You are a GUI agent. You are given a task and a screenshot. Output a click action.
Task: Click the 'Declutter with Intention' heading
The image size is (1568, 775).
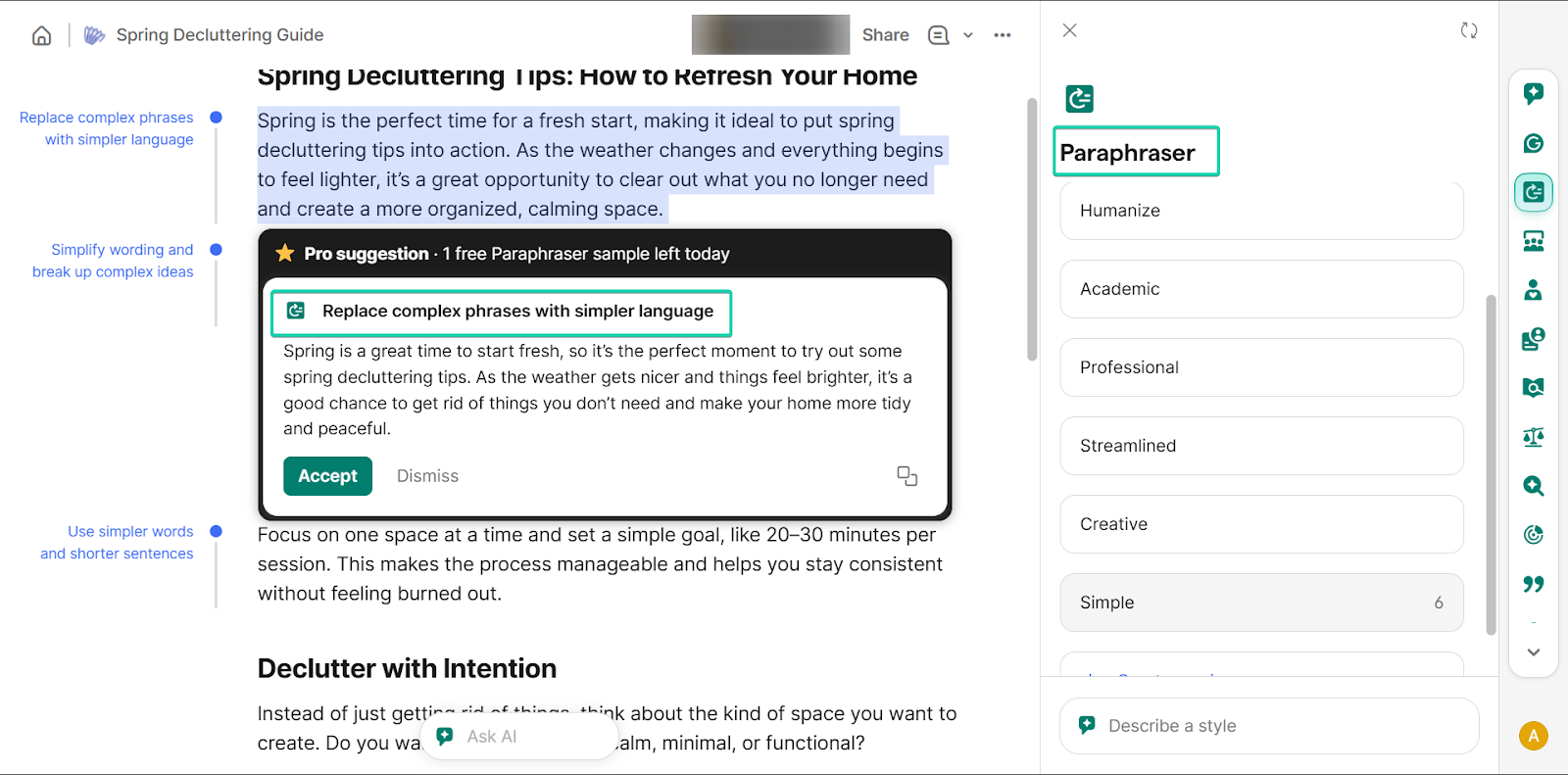(x=407, y=668)
